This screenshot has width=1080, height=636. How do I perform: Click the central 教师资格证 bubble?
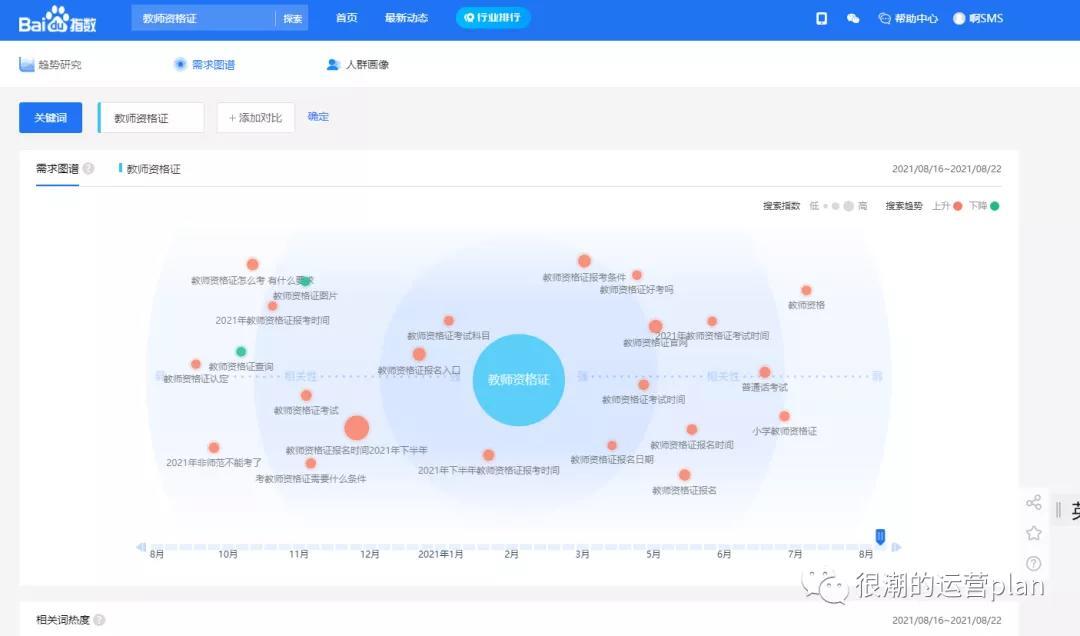pos(518,380)
